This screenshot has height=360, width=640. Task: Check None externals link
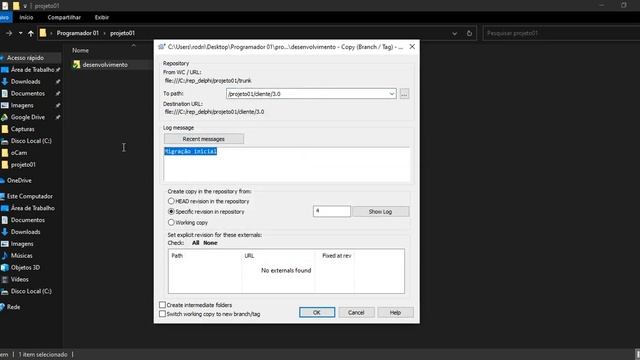click(210, 243)
